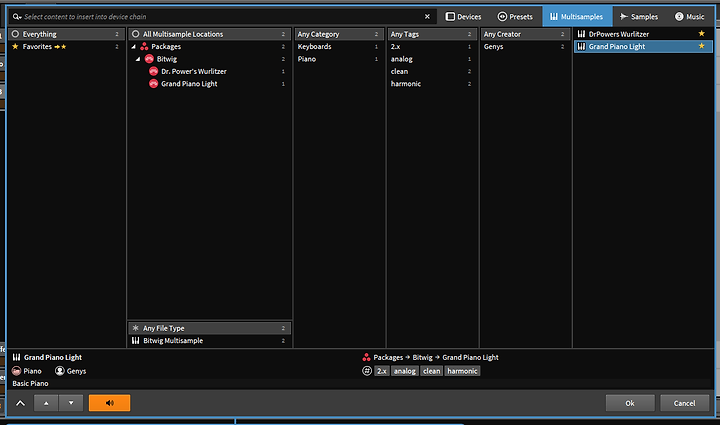The image size is (720, 425).
Task: Click the clean tag chip in the info pane
Action: point(432,371)
